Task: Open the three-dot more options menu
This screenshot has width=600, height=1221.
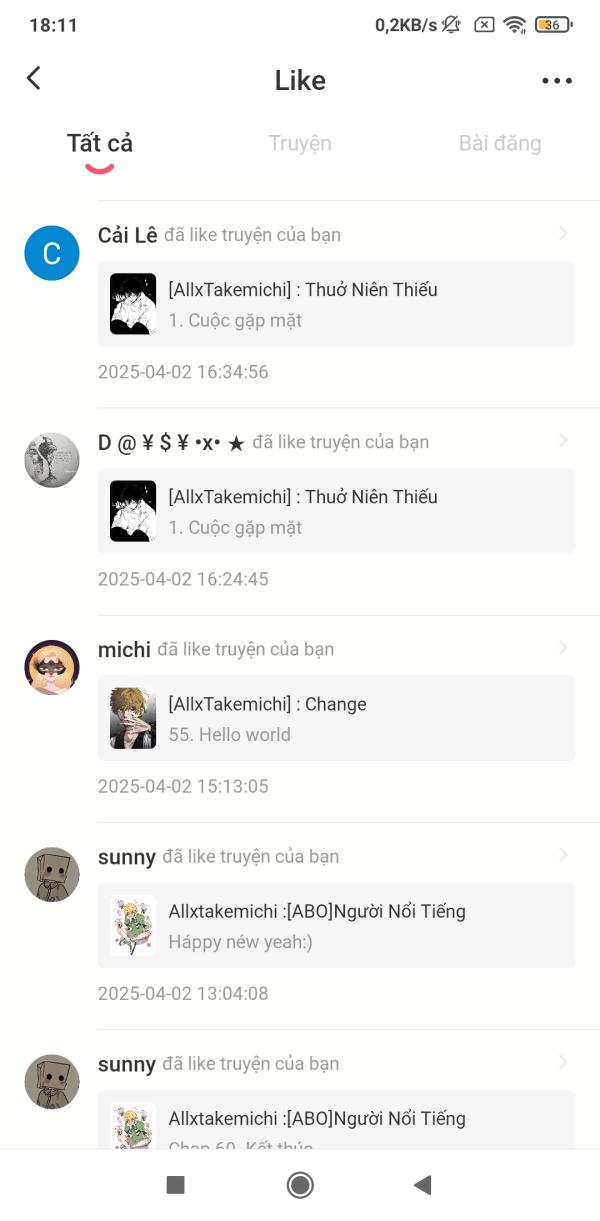Action: pos(557,81)
